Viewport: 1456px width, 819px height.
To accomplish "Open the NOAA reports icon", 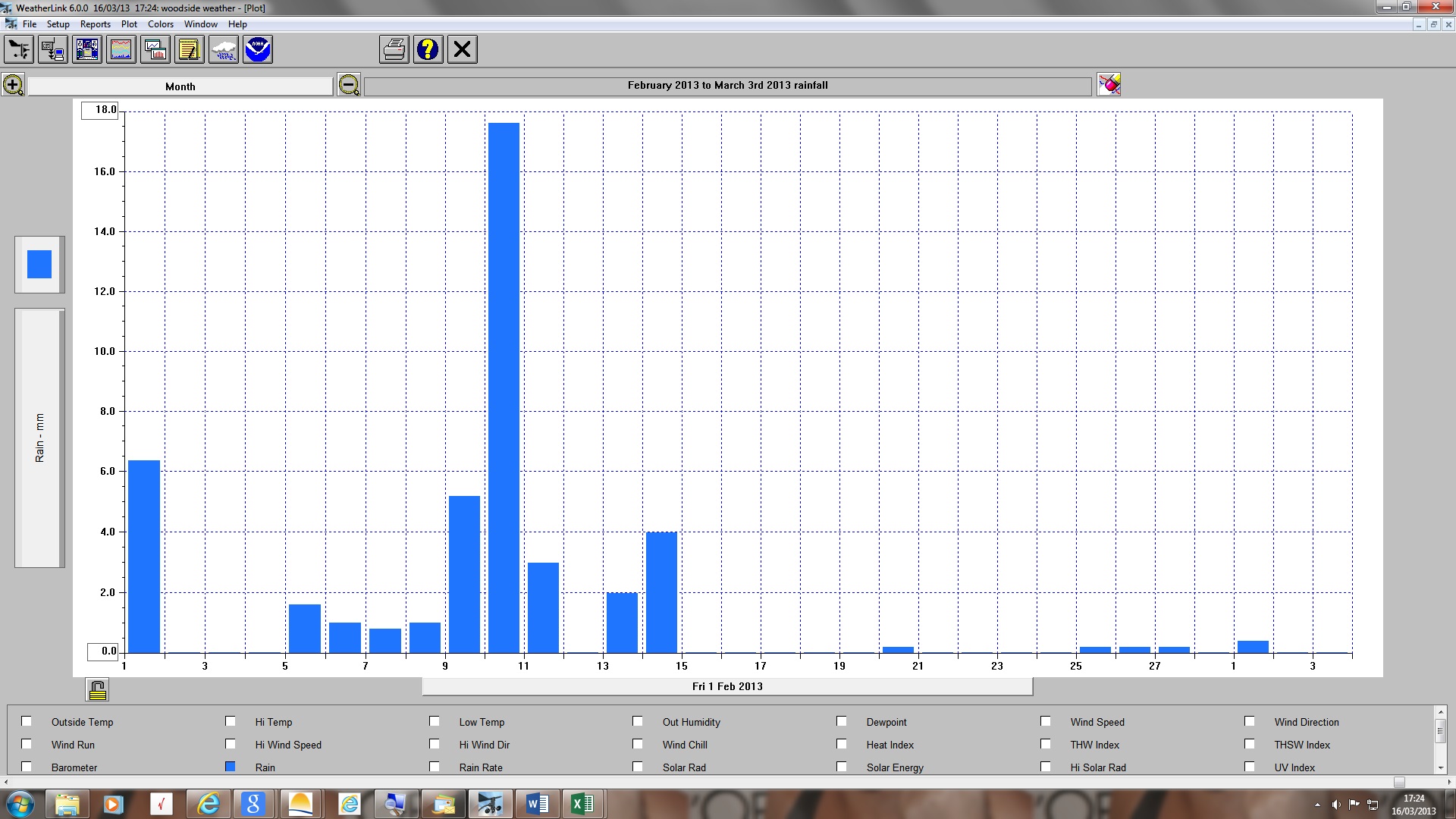I will pos(258,50).
